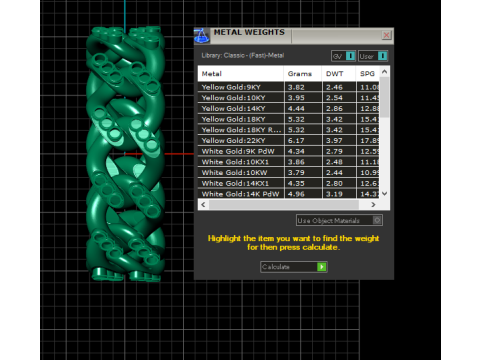
Task: Click the 2.86 DWT value
Action: tap(334, 109)
